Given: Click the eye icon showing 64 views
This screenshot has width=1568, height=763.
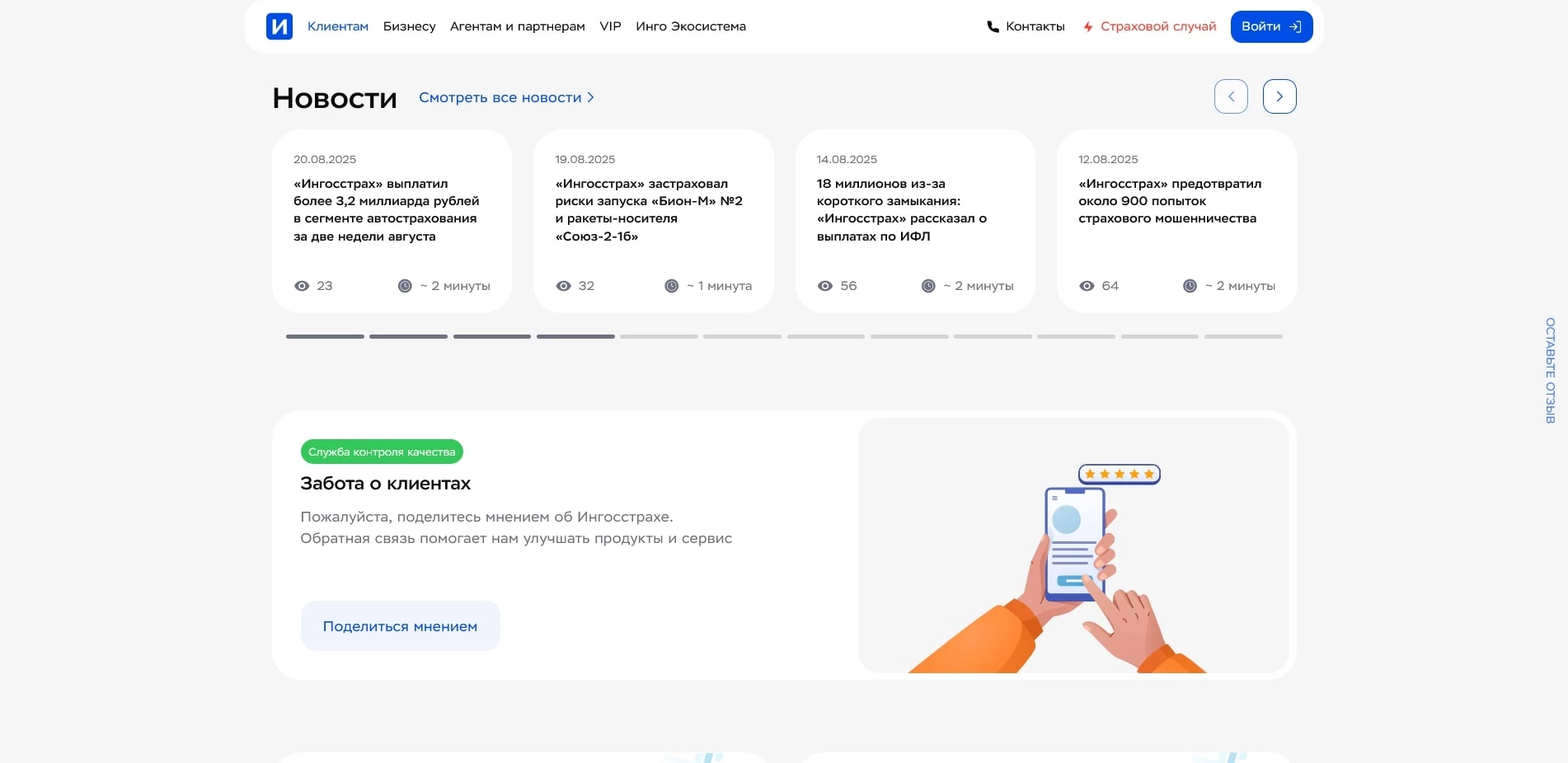Looking at the screenshot, I should coord(1087,285).
